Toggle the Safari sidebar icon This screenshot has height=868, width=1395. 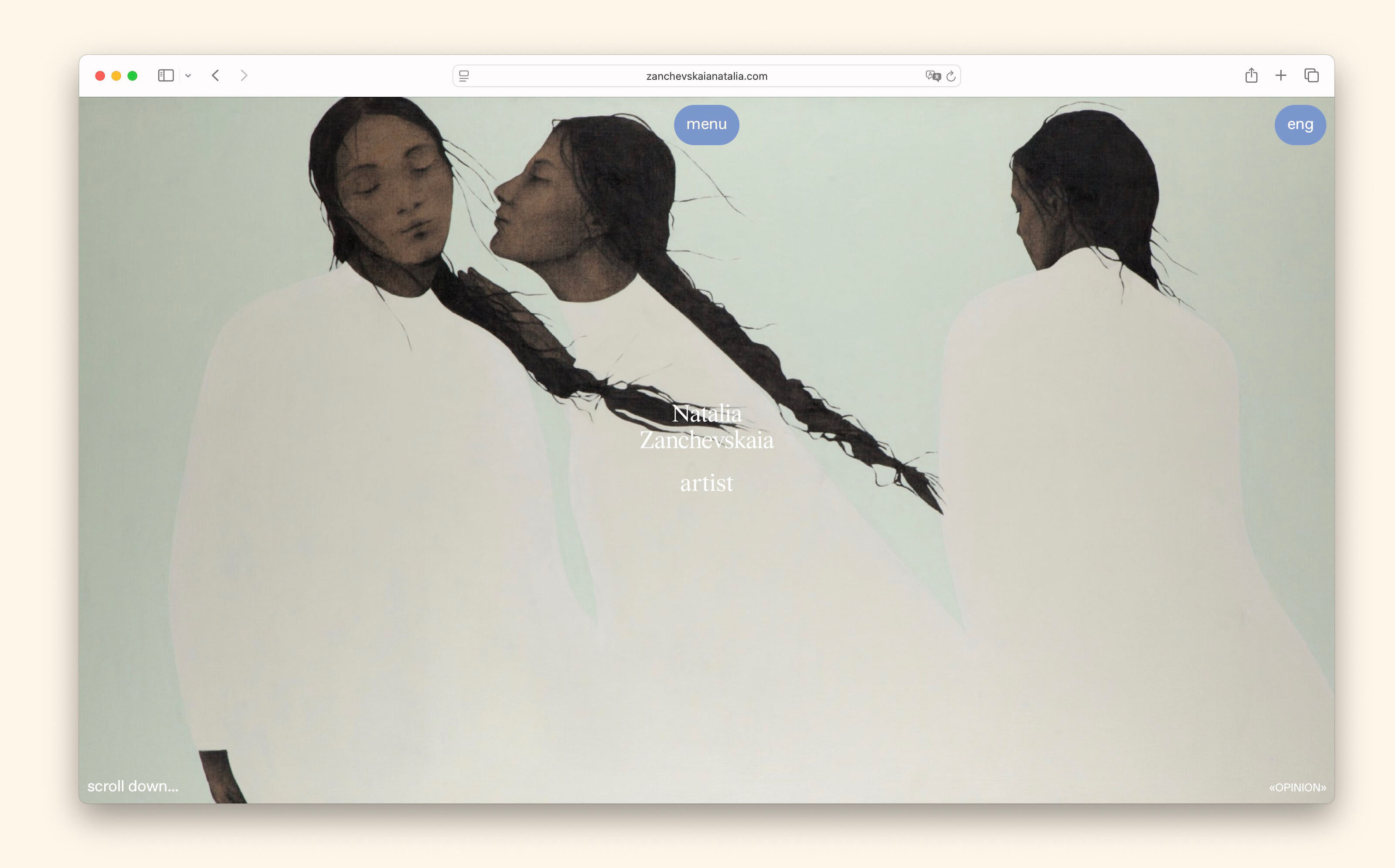pos(165,76)
